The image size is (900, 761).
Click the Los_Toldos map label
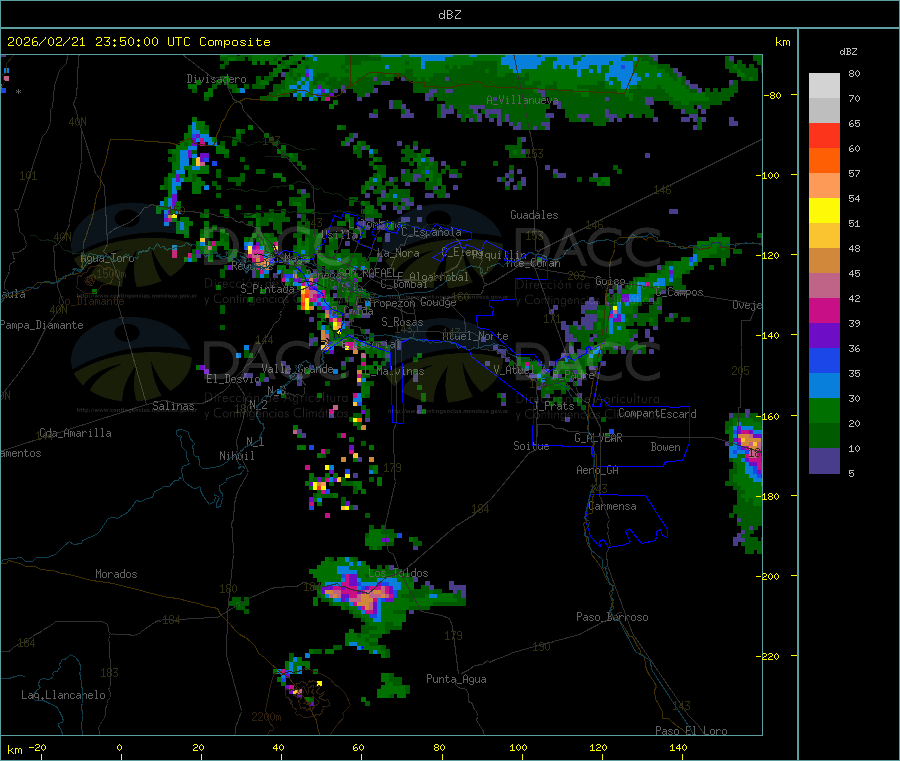398,573
